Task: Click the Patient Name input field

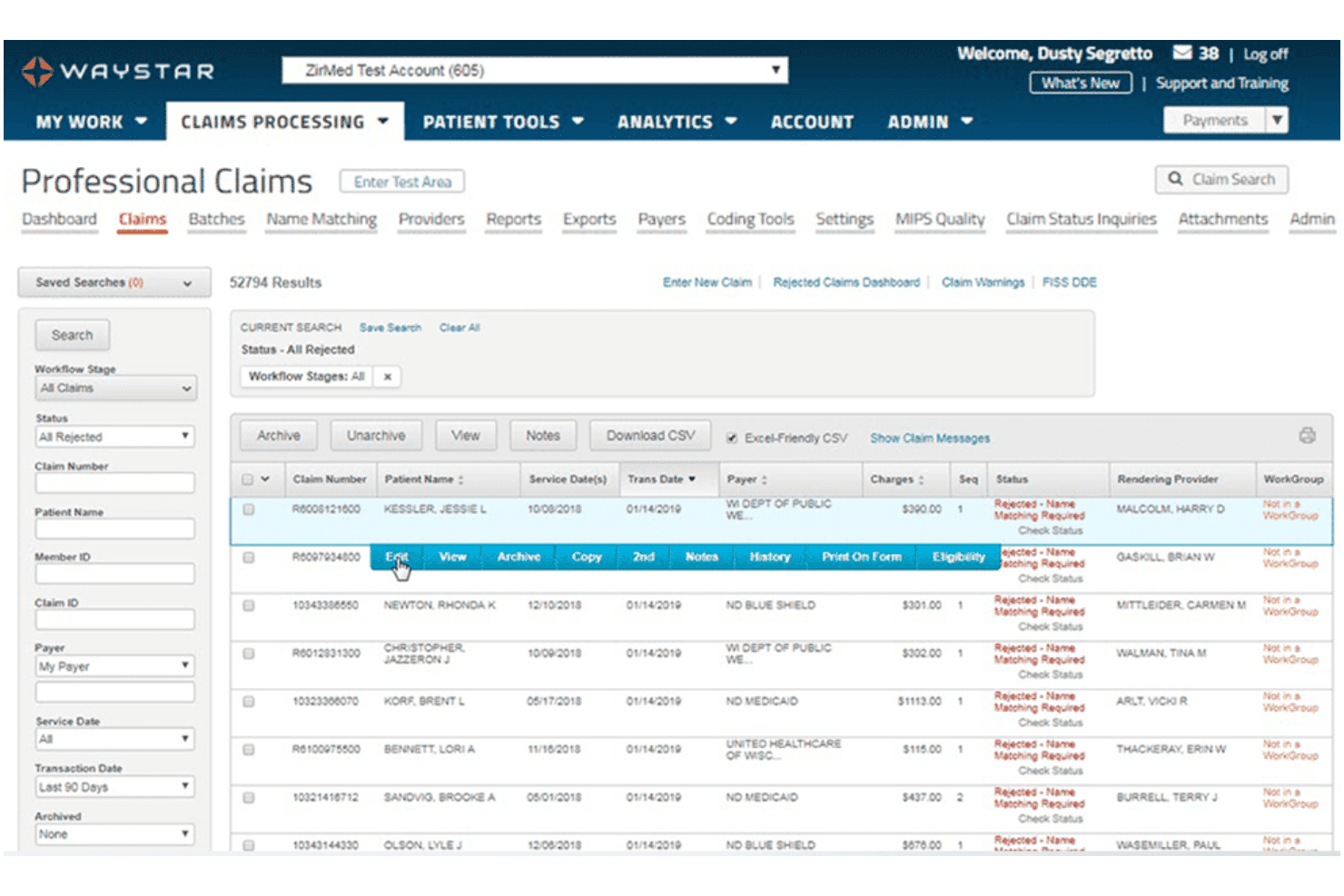Action: point(115,528)
